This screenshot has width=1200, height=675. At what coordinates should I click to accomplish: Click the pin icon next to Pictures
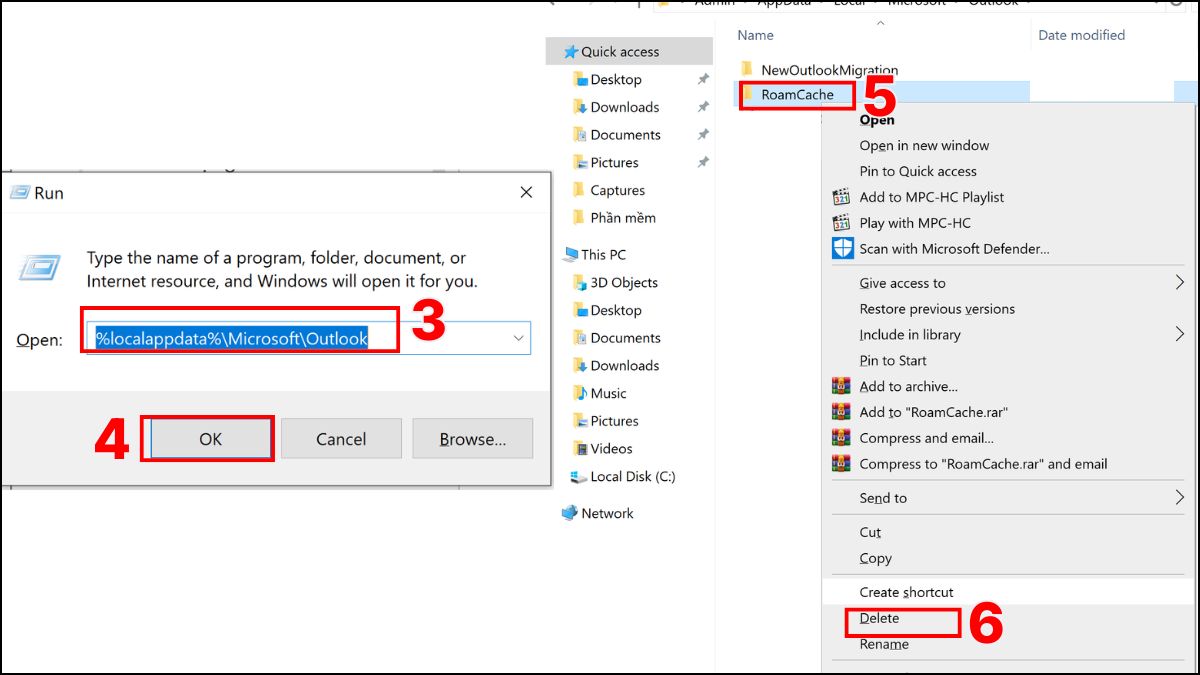click(x=703, y=163)
